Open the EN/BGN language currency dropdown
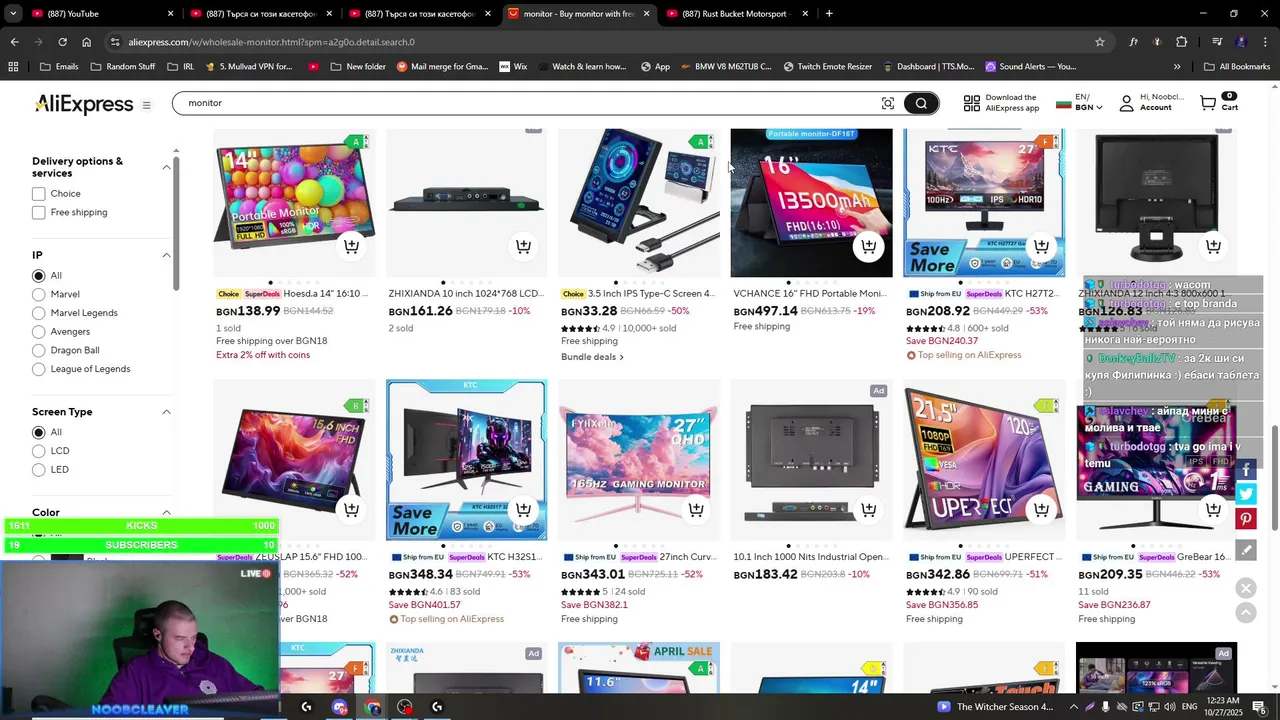The width and height of the screenshot is (1280, 720). point(1088,103)
